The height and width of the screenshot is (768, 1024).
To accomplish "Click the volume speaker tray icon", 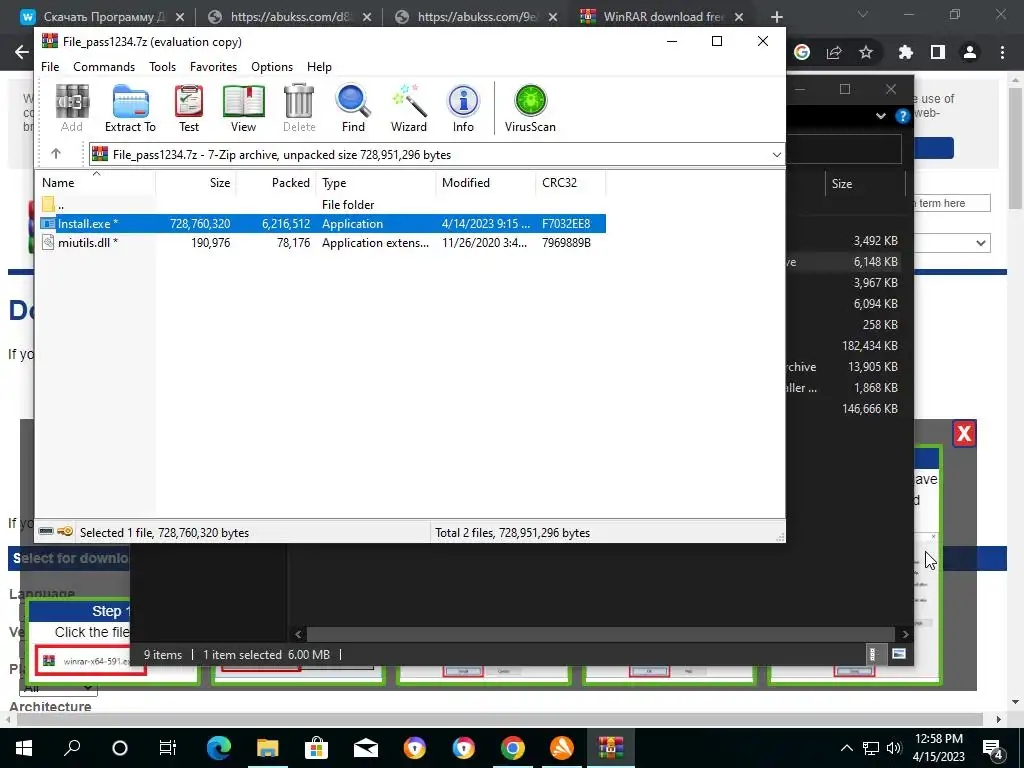I will (894, 748).
